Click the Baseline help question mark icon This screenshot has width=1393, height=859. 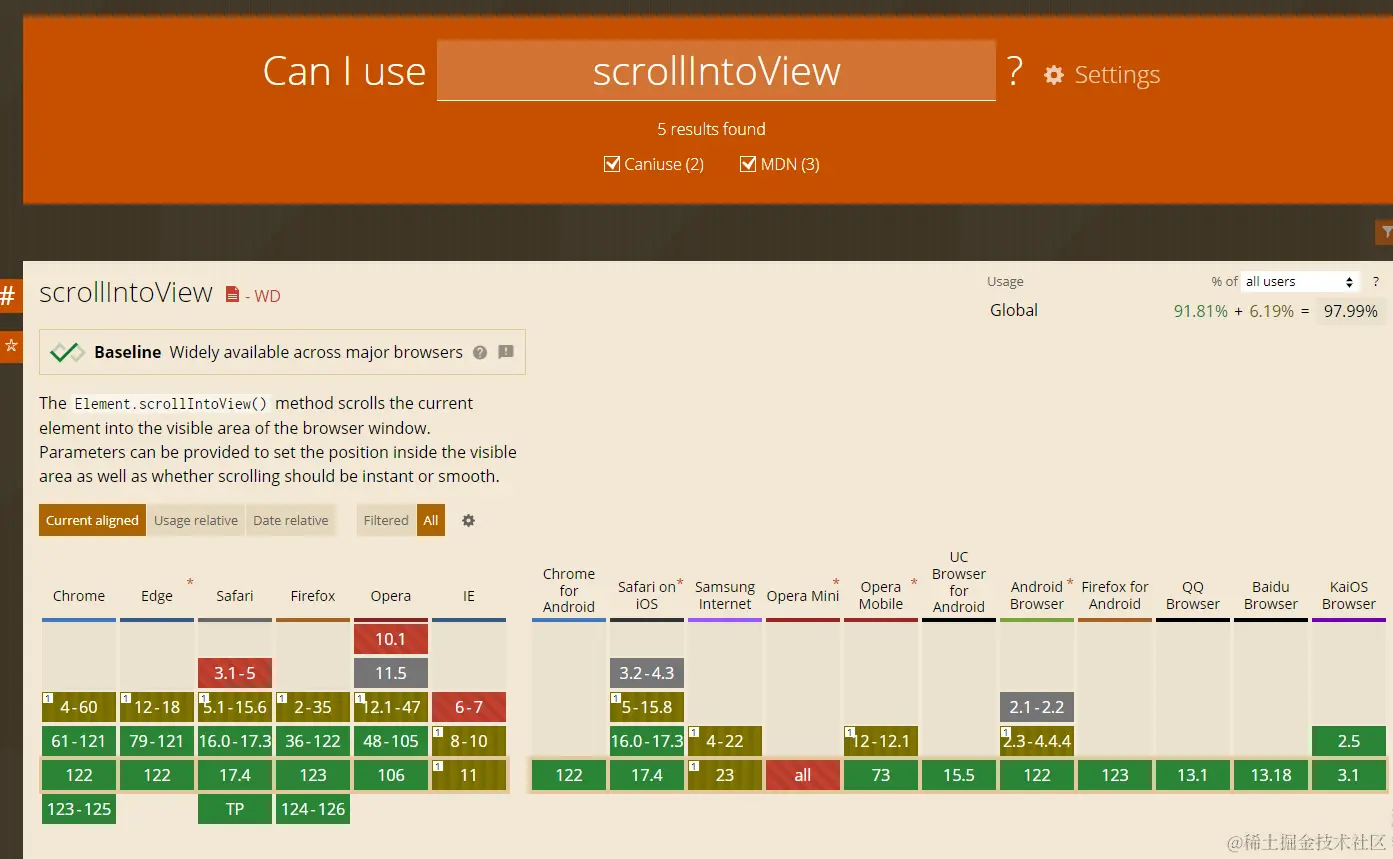pyautogui.click(x=480, y=352)
